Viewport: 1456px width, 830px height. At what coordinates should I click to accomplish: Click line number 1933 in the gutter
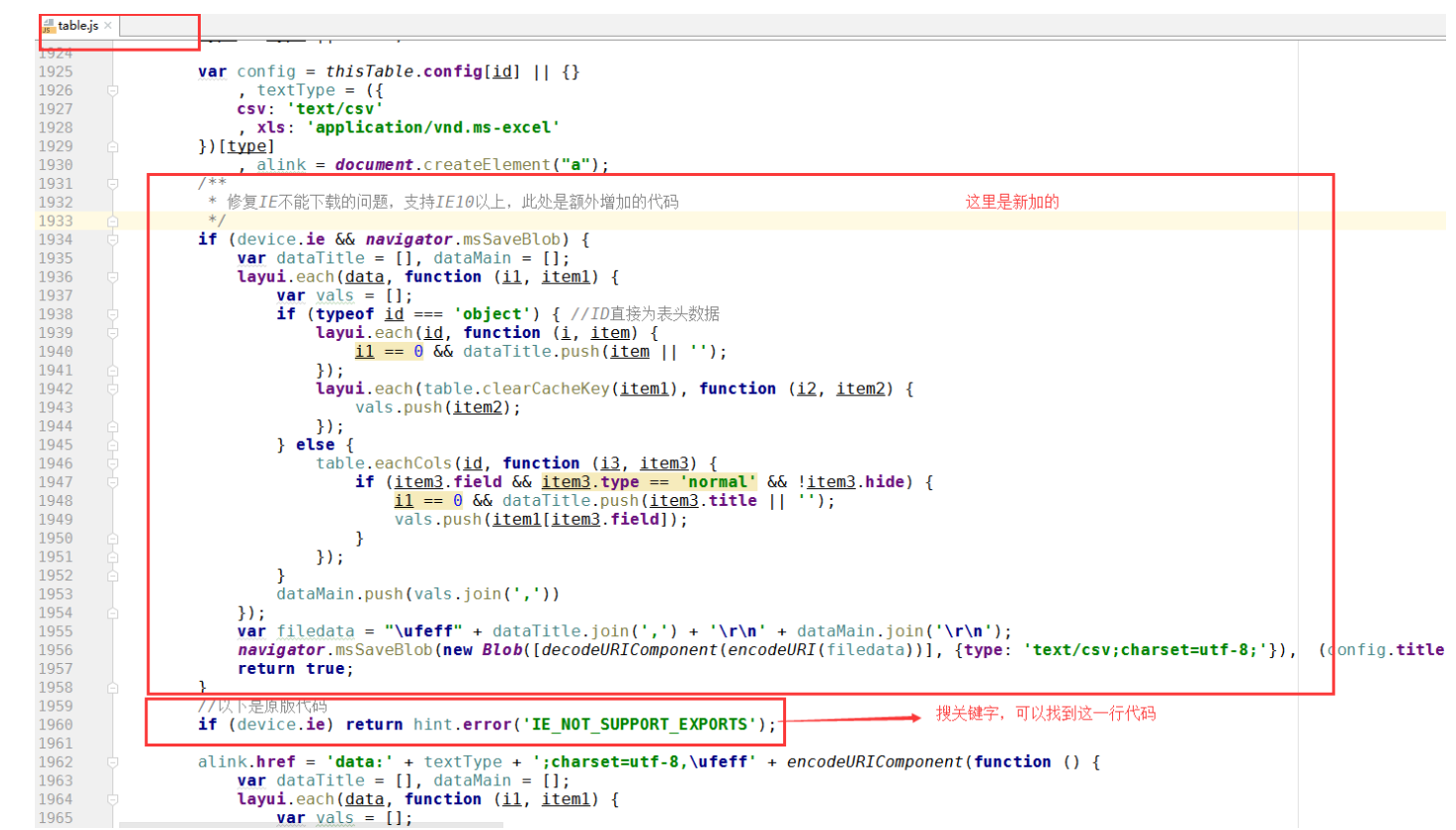(56, 221)
